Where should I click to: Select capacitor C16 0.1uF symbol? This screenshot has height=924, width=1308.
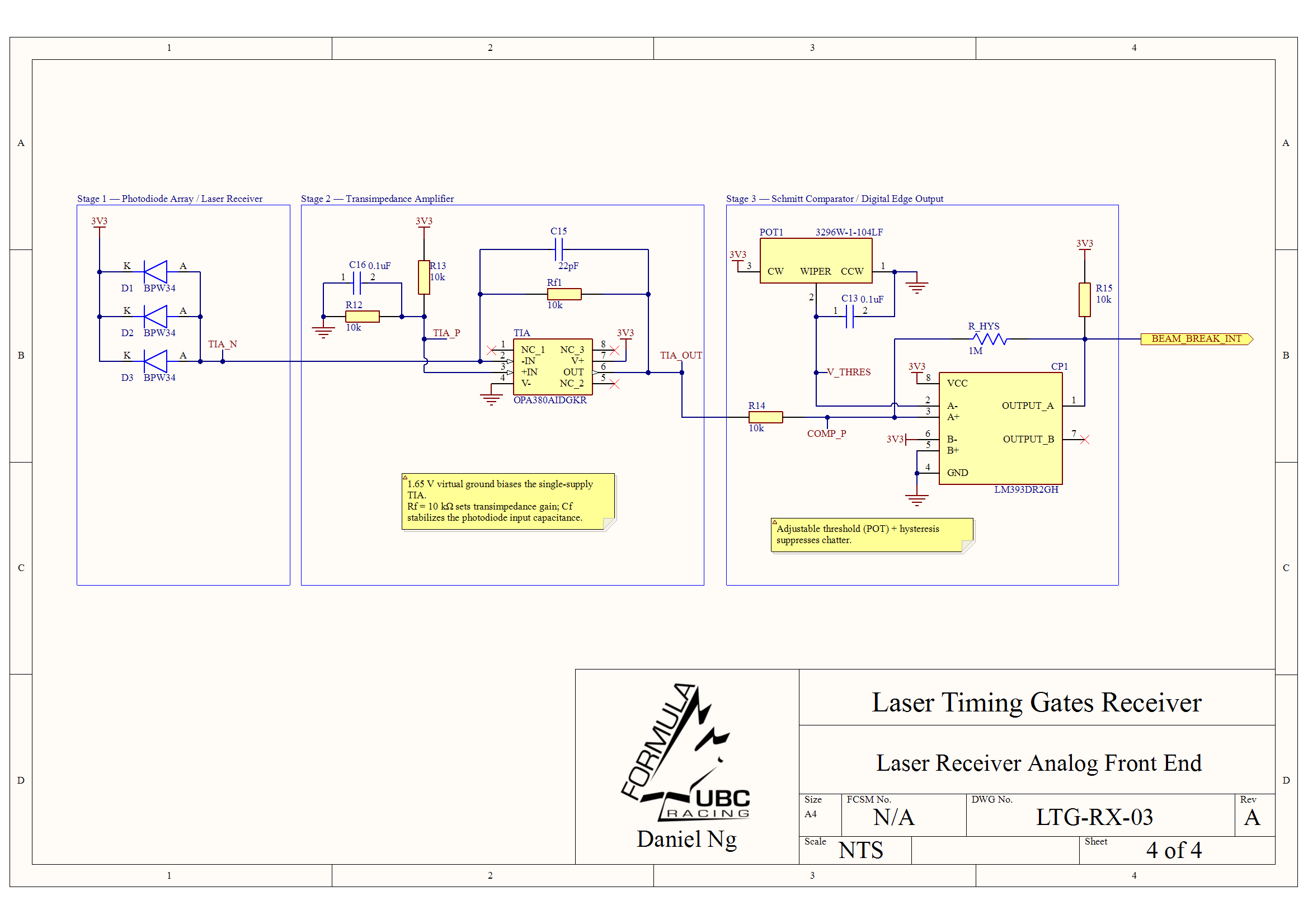coord(356,282)
